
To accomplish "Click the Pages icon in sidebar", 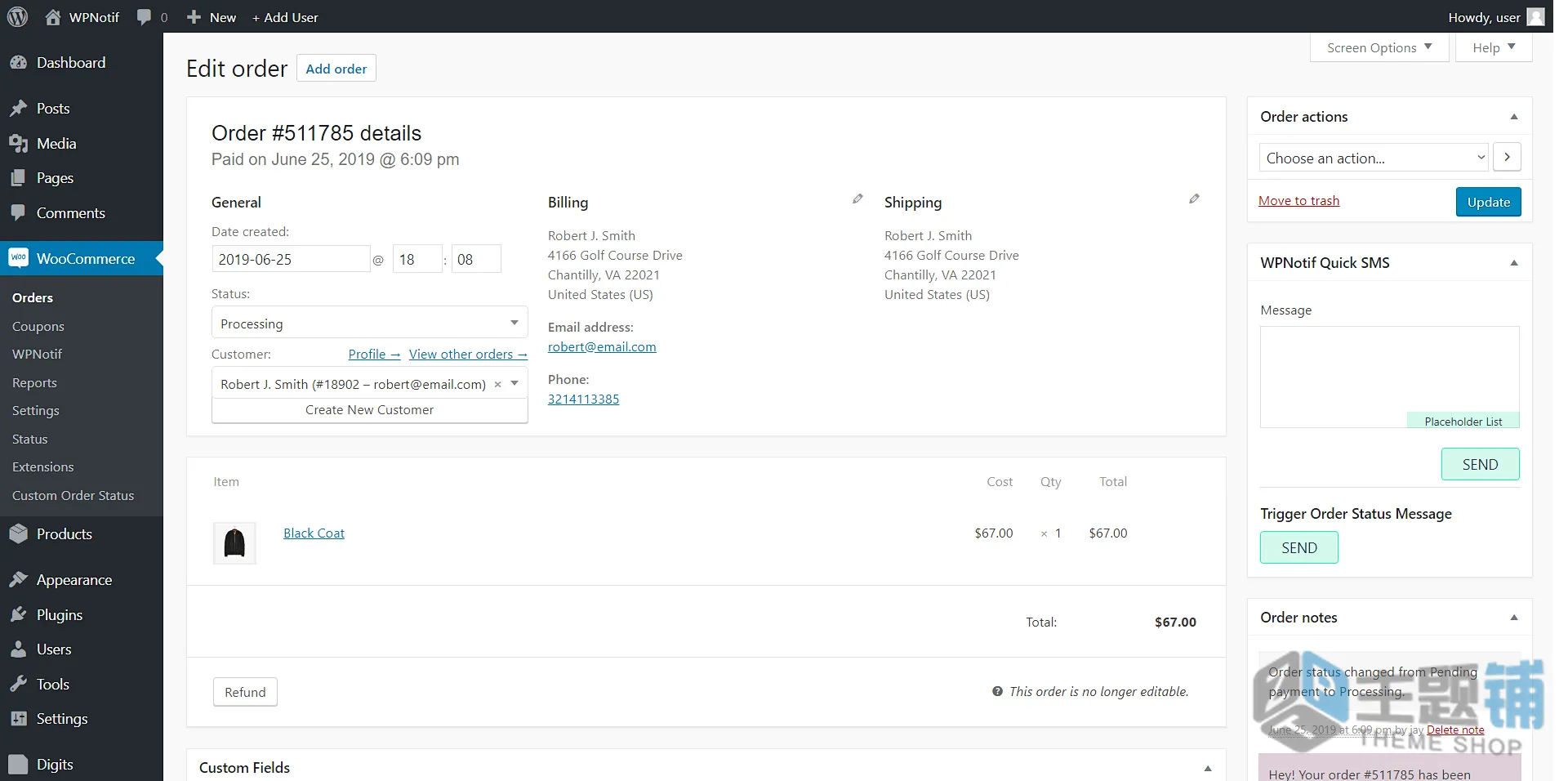I will (x=18, y=178).
